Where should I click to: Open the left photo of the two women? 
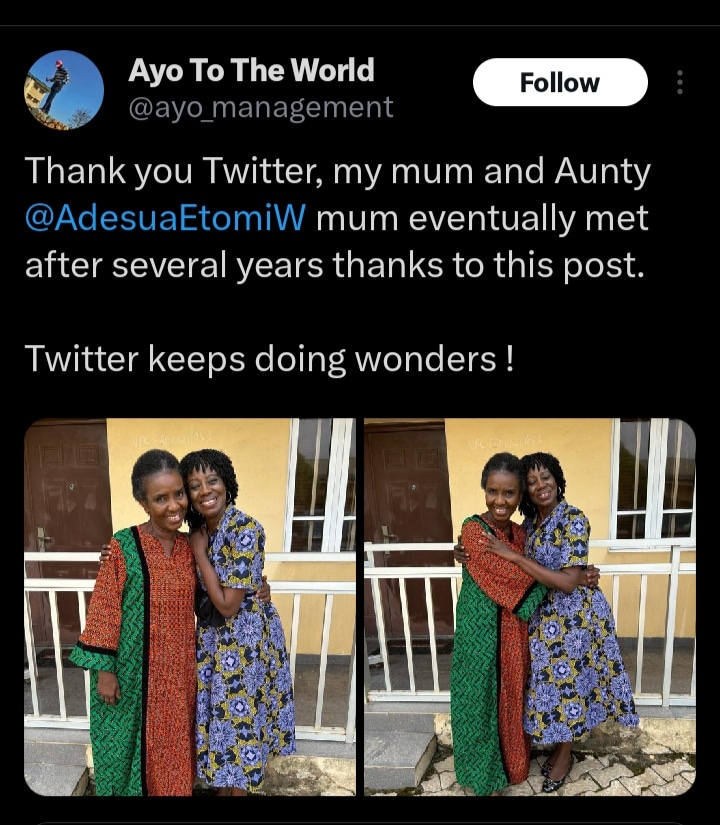[190, 606]
